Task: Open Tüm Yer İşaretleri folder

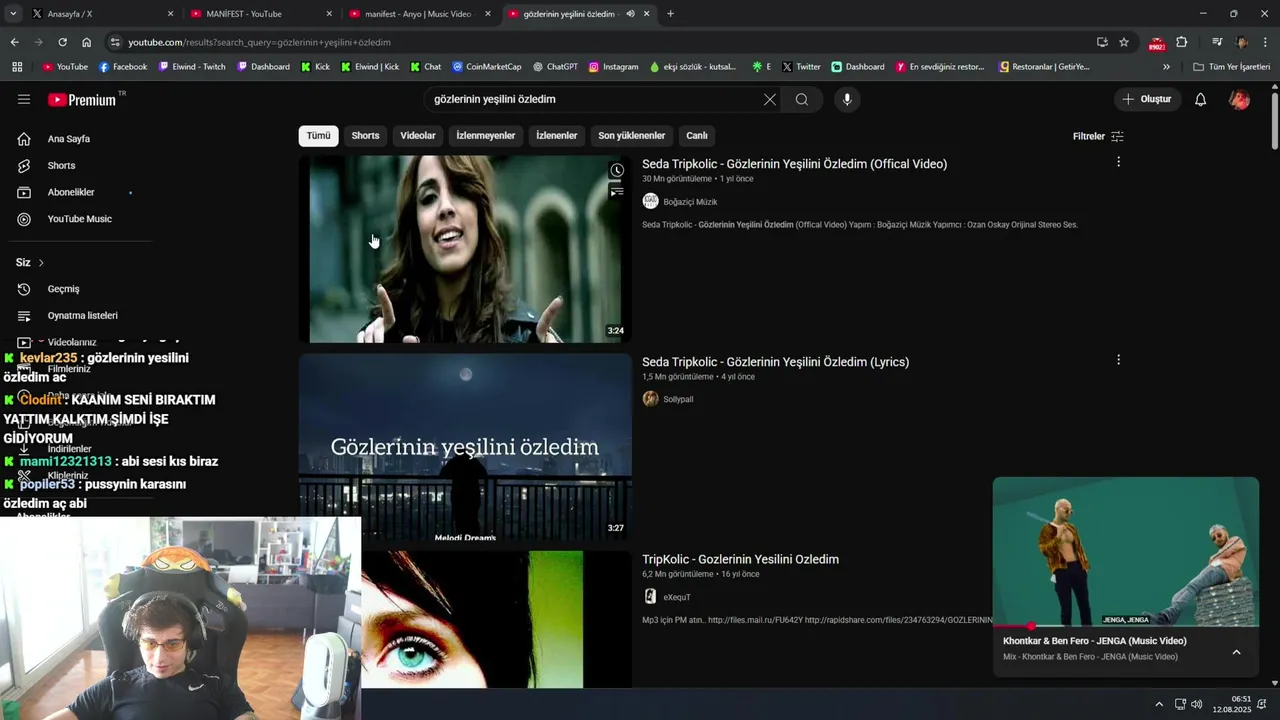Action: [x=1231, y=67]
